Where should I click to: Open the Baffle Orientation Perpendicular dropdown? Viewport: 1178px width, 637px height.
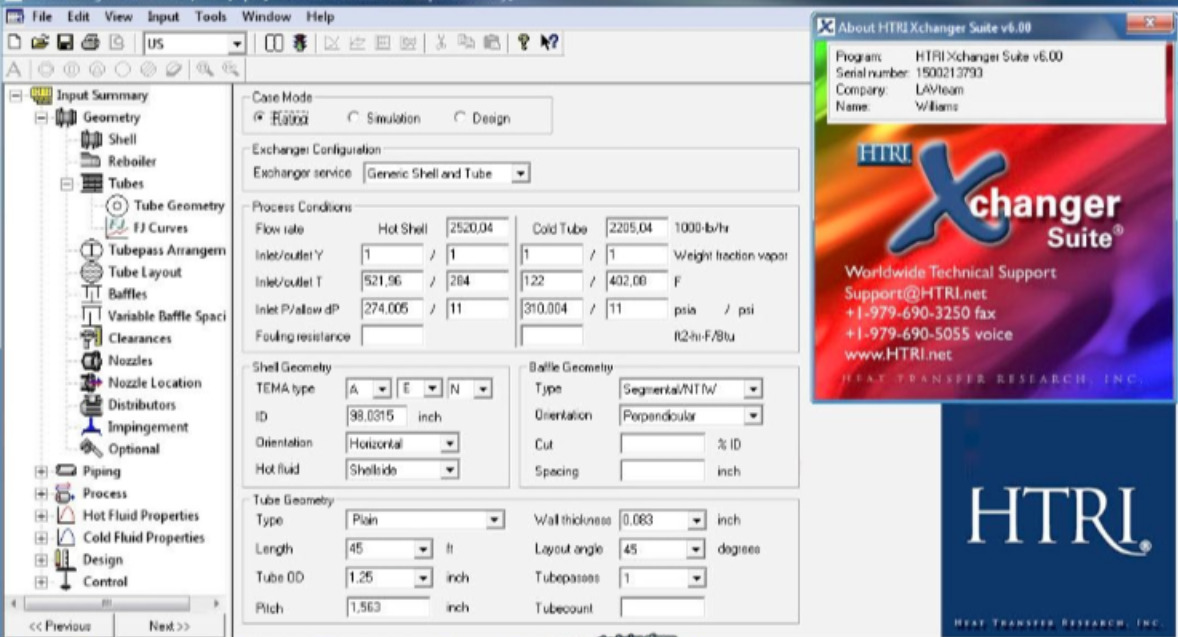coord(753,415)
